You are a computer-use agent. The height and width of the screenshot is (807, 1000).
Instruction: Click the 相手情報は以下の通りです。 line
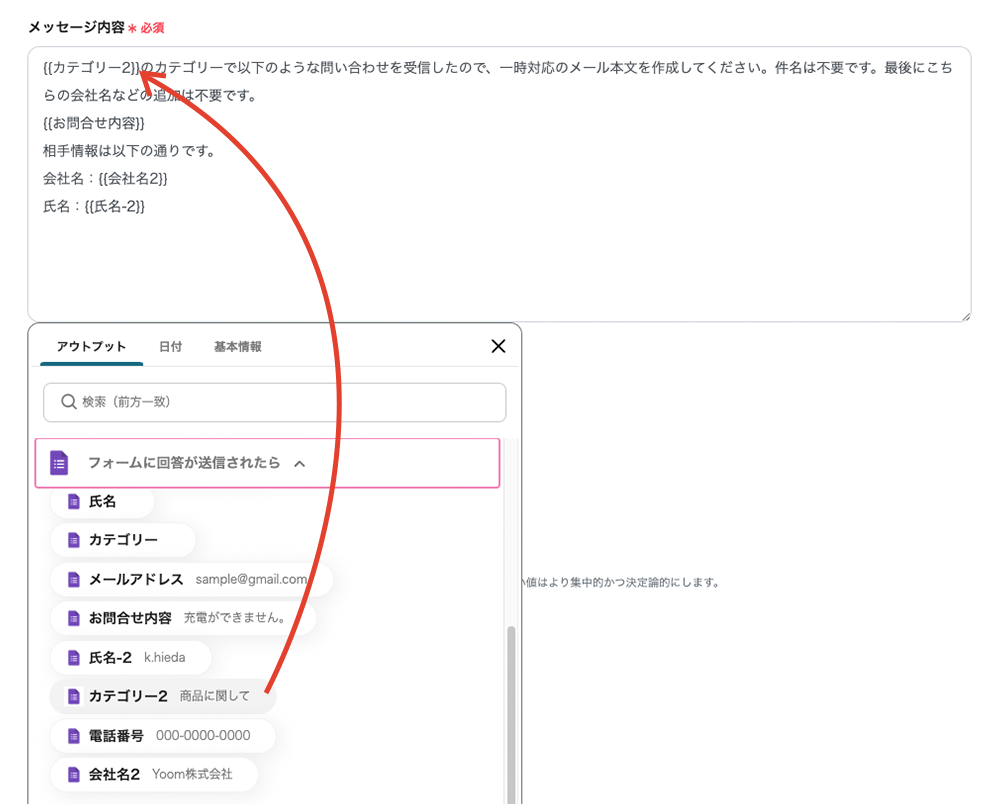tap(130, 151)
